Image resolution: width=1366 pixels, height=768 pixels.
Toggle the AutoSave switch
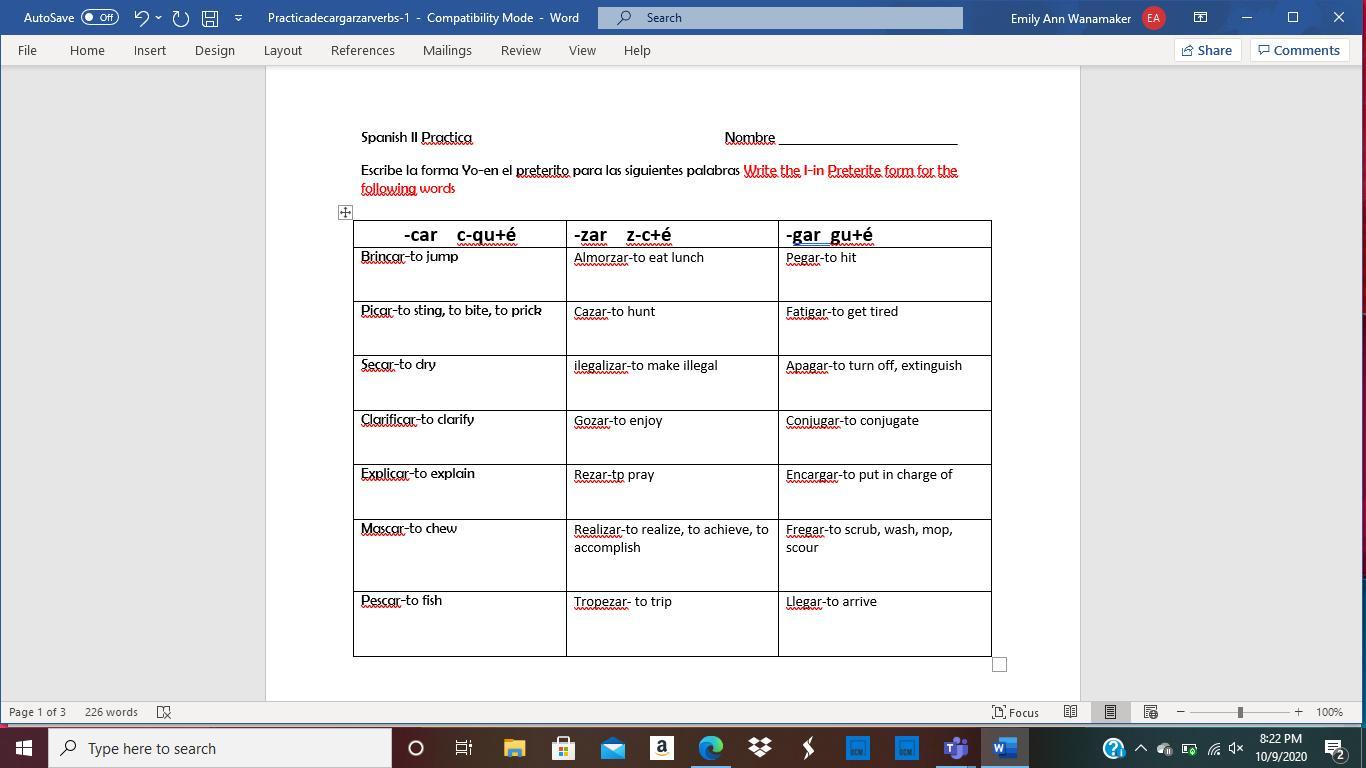click(100, 18)
